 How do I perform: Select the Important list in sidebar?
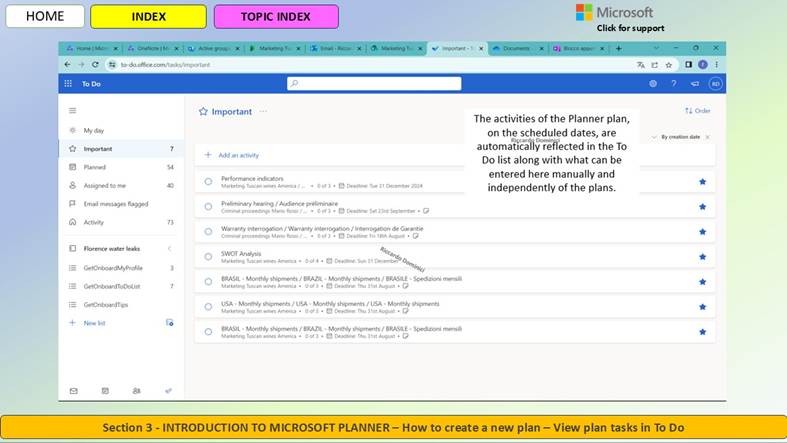pyautogui.click(x=121, y=149)
